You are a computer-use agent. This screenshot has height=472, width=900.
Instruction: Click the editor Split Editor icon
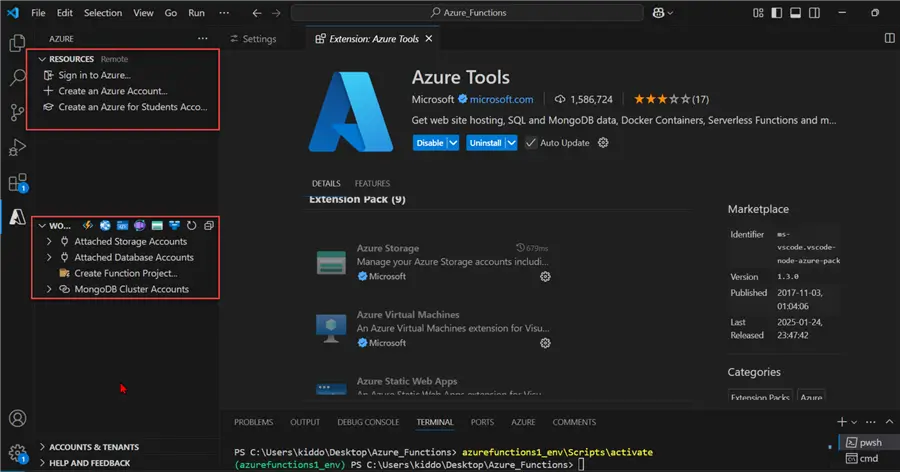pos(889,38)
